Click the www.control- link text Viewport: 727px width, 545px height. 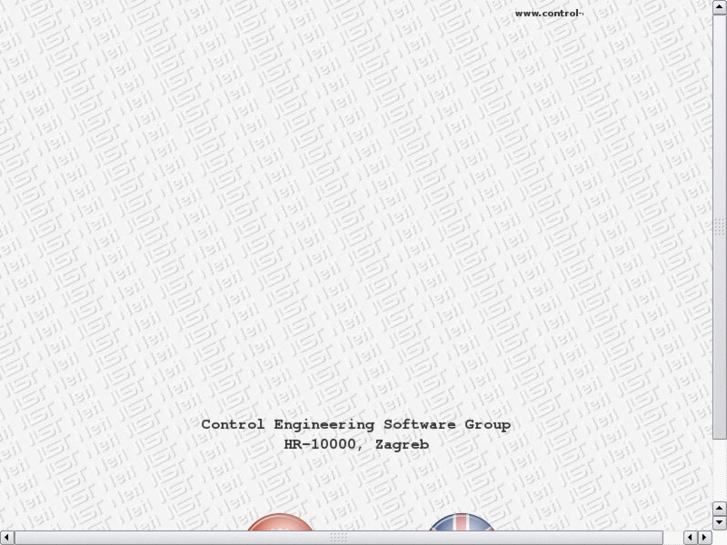(549, 13)
